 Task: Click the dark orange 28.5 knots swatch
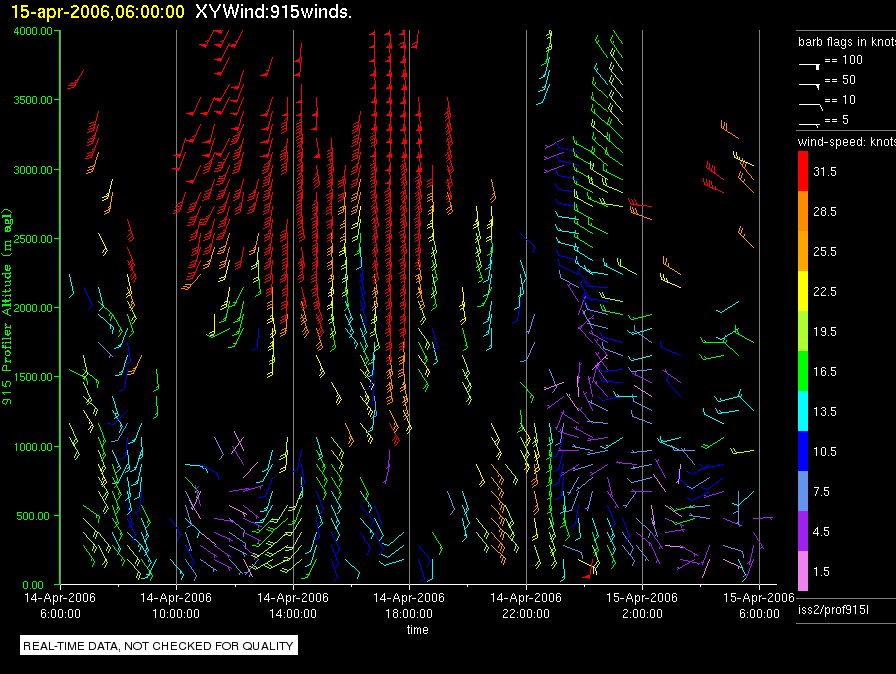(803, 211)
